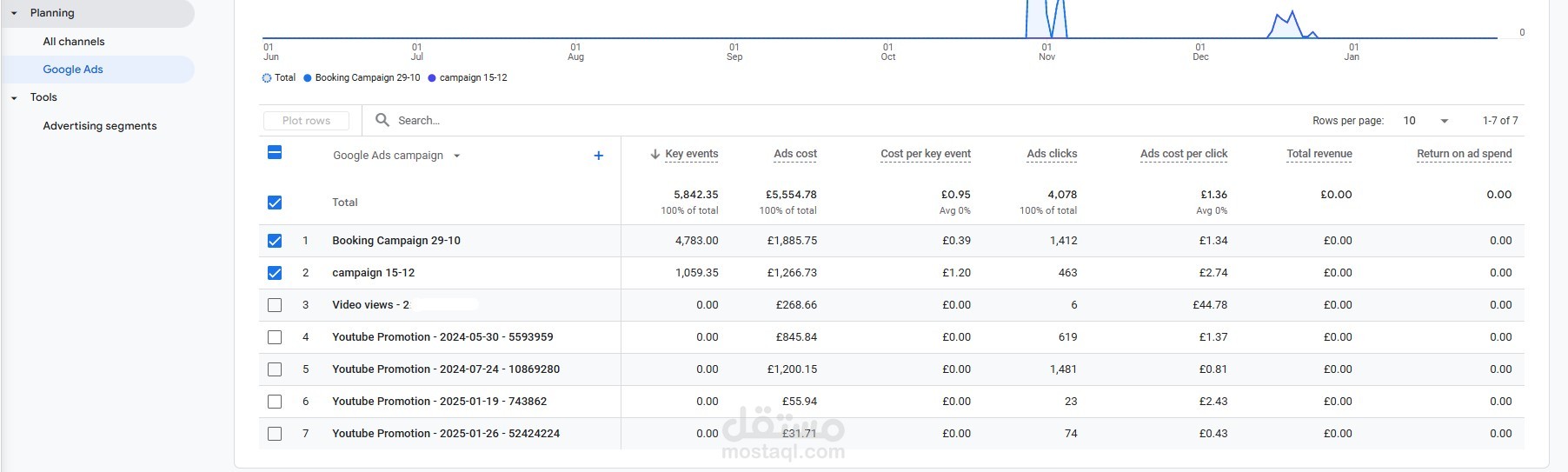Uncheck the Booking Campaign 29-10 row checkbox
The height and width of the screenshot is (472, 1568).
(275, 241)
